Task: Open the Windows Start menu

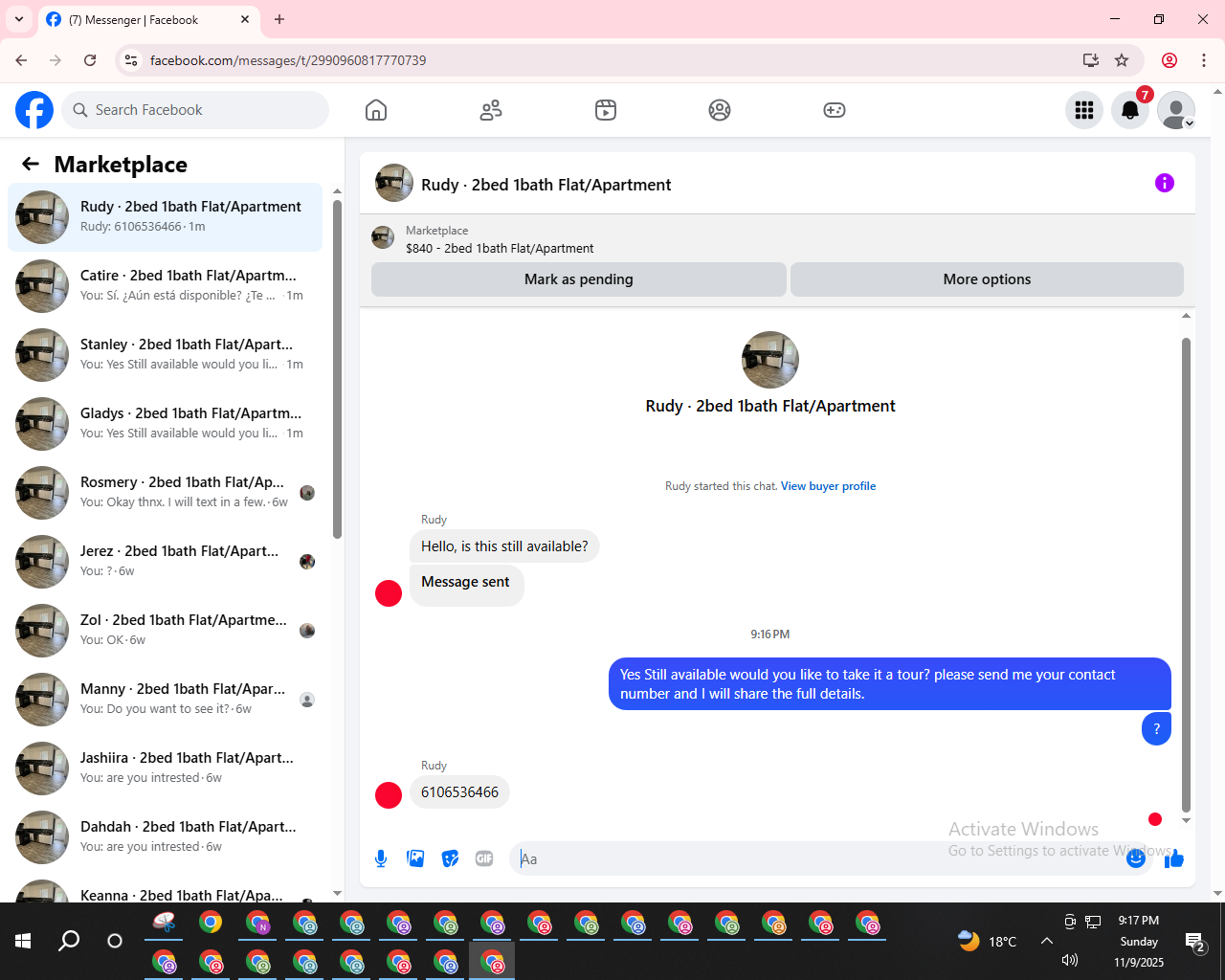Action: 23,941
